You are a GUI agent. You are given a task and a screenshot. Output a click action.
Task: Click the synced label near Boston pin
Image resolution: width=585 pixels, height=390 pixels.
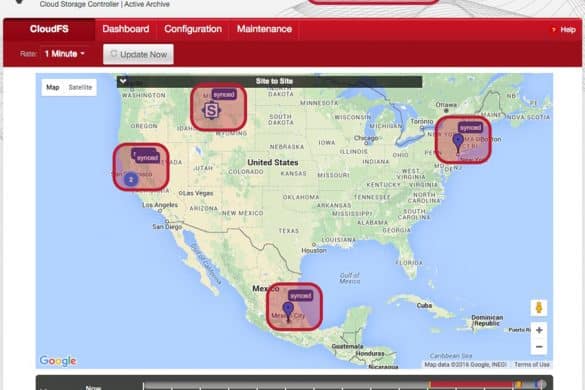[470, 128]
